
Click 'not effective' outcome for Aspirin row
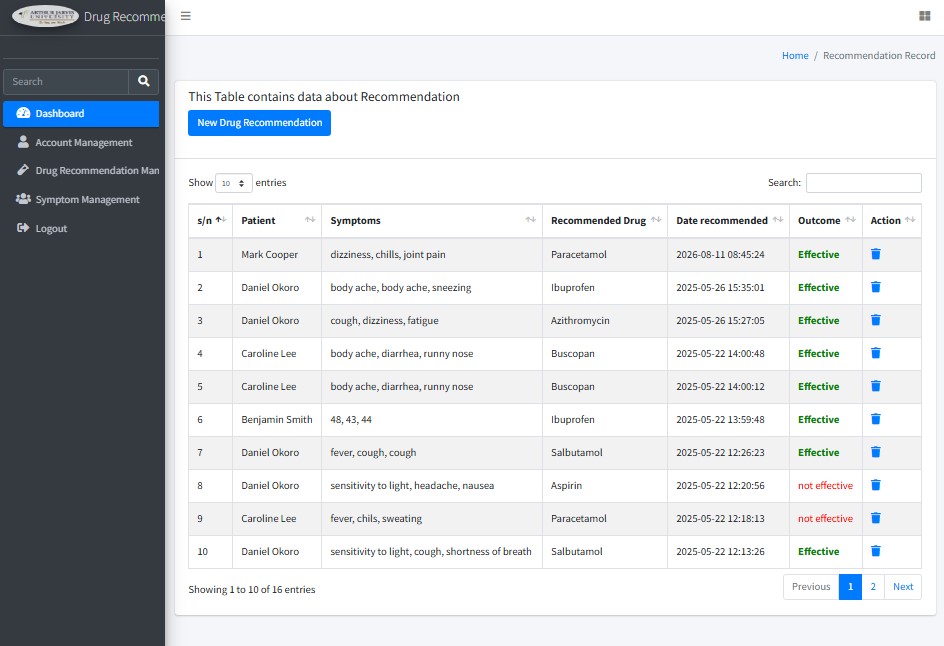[825, 486]
